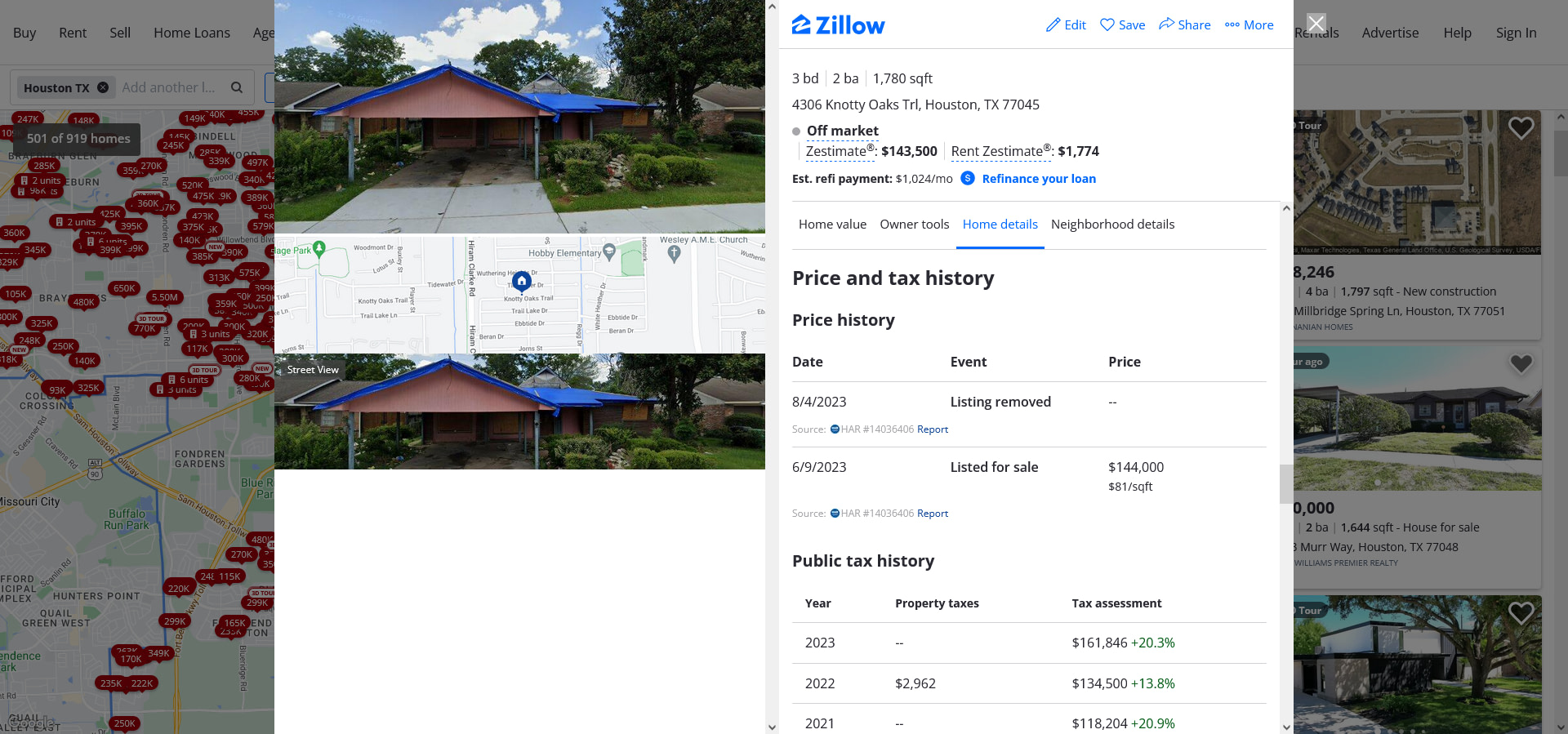This screenshot has height=734, width=1568.
Task: Open the Rent Zestimate info link
Action: pos(1000,151)
